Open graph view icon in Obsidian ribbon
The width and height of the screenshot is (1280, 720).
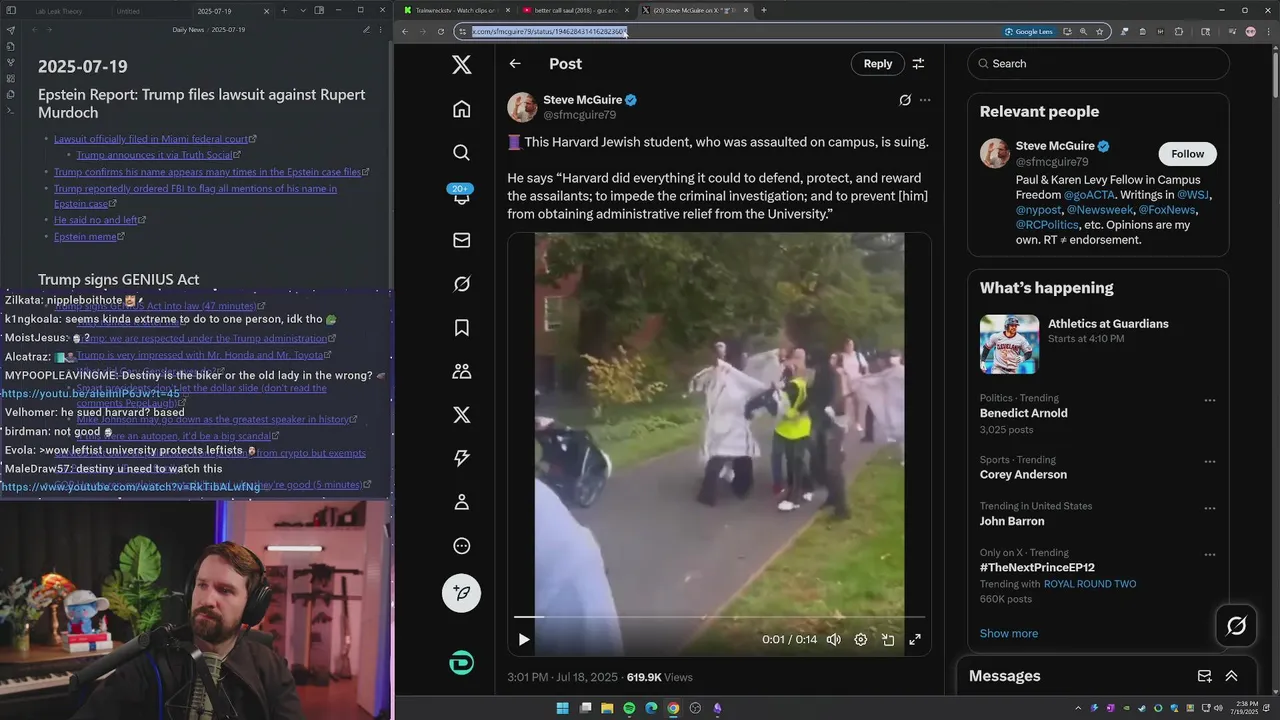(10, 63)
